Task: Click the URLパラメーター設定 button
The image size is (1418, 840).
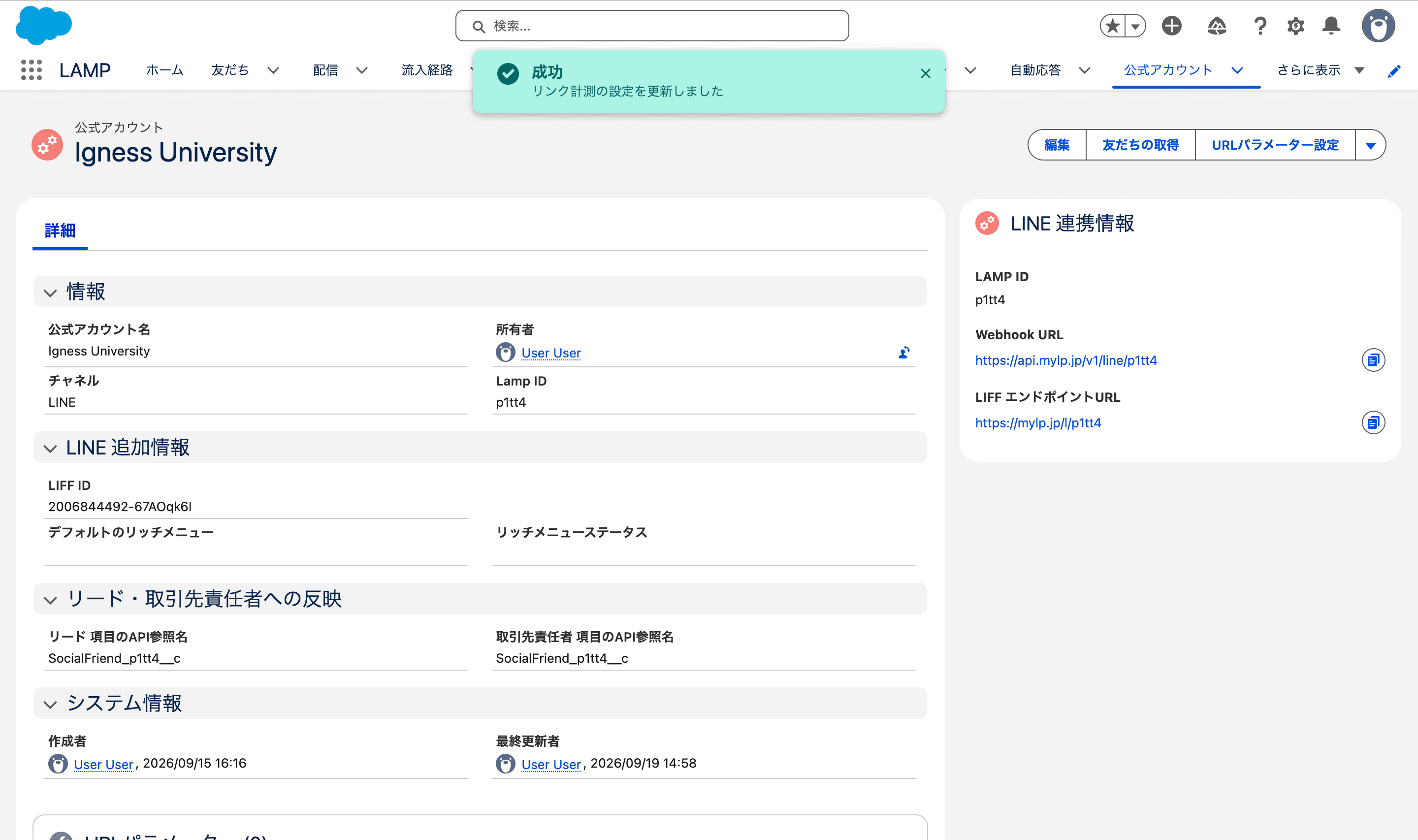Action: click(x=1275, y=145)
